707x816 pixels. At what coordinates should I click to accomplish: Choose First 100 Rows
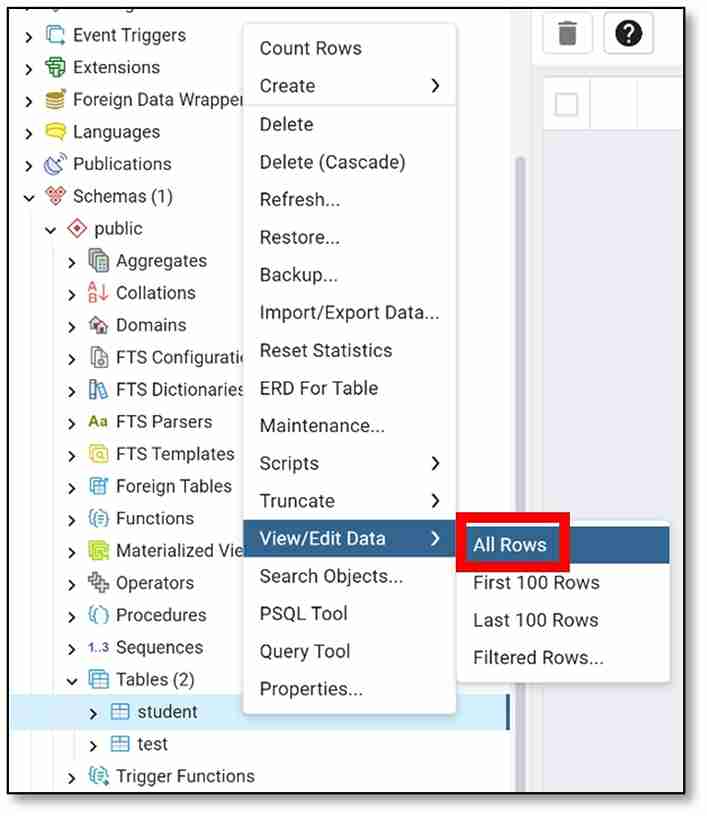click(563, 583)
